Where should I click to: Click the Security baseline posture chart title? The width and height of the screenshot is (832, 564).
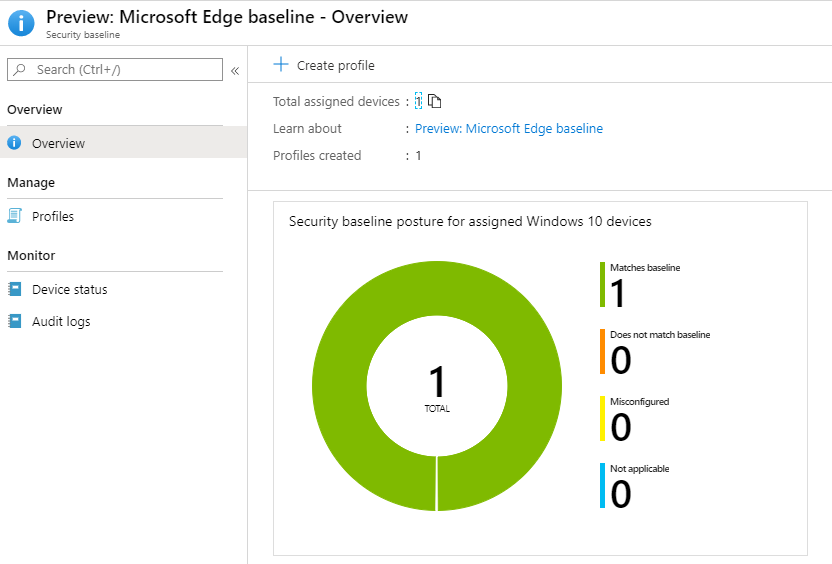(470, 221)
